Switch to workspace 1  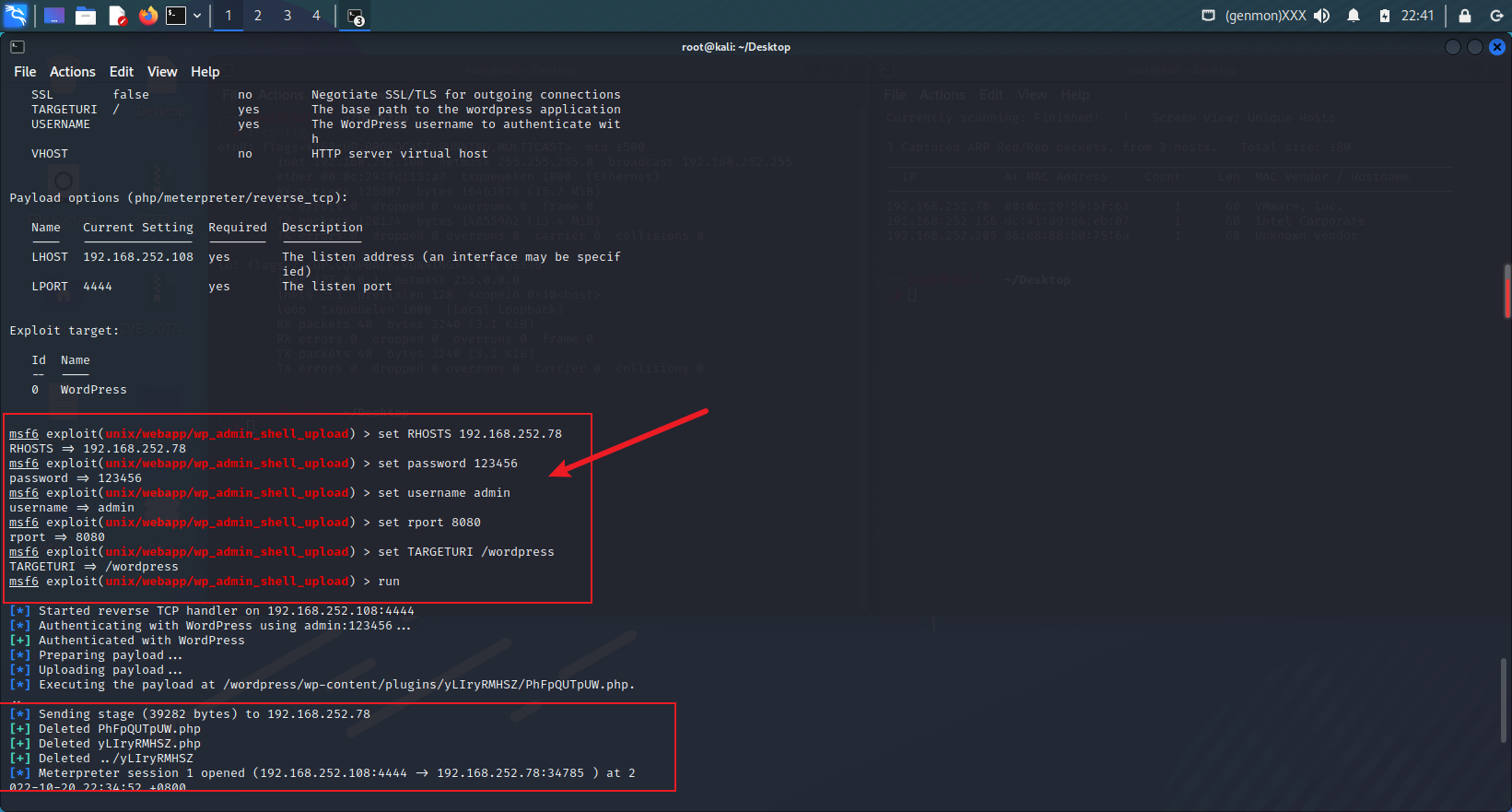229,16
